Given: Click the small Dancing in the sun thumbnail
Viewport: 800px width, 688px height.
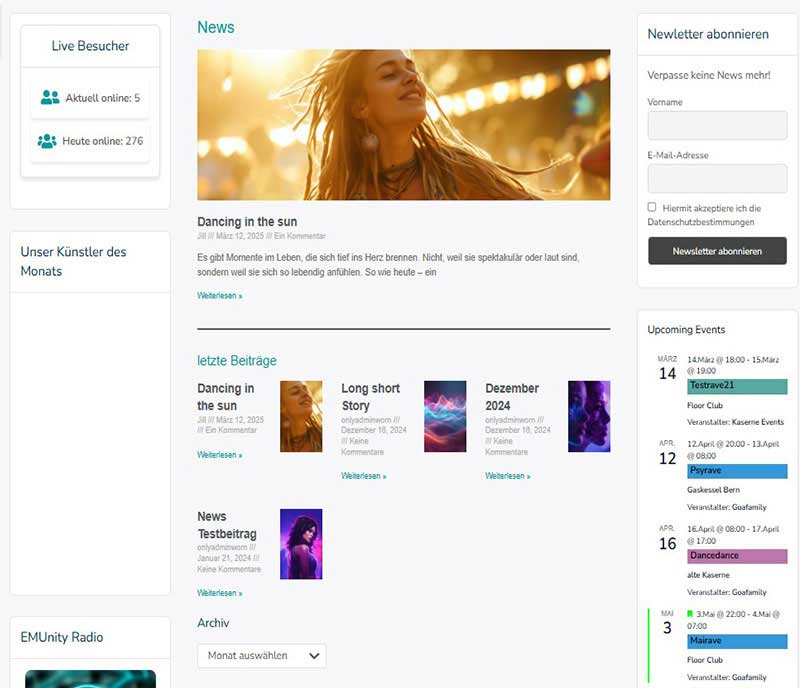Looking at the screenshot, I should tap(301, 416).
